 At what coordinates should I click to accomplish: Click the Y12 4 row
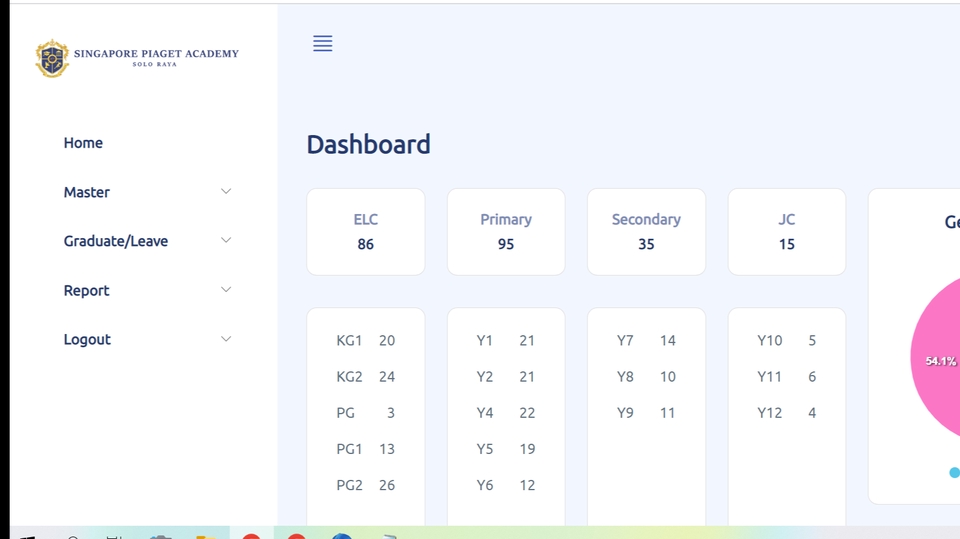coord(787,413)
